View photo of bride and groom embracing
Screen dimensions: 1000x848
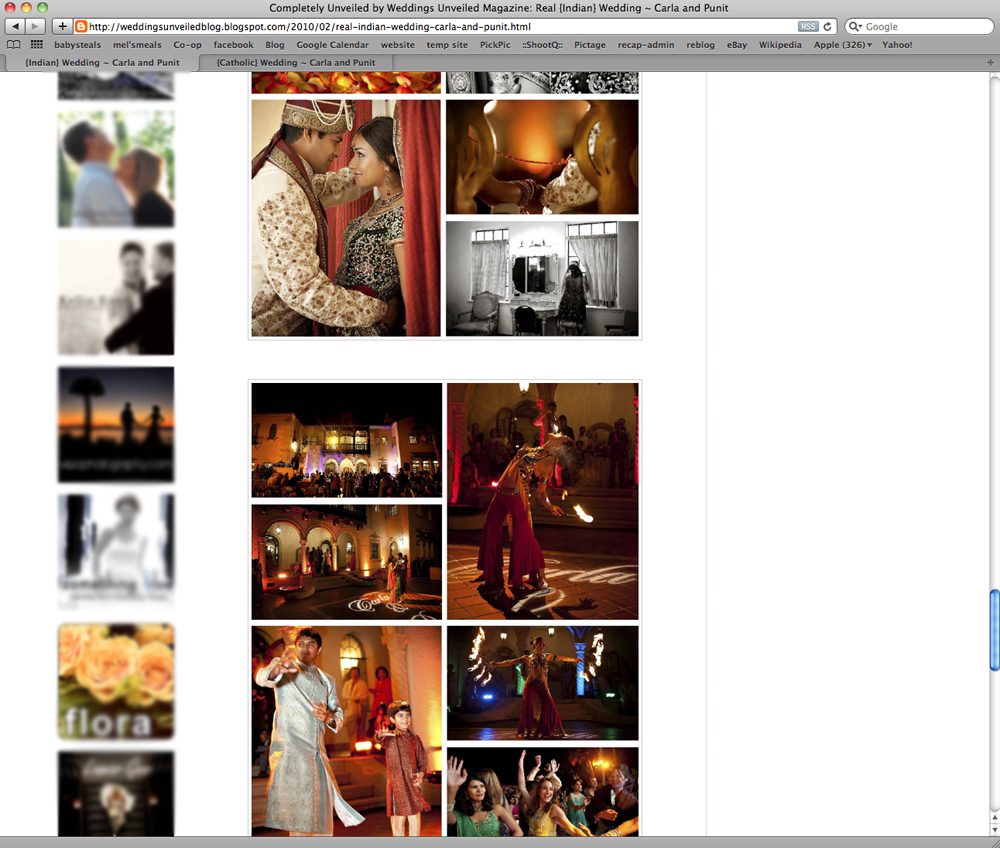(x=346, y=218)
